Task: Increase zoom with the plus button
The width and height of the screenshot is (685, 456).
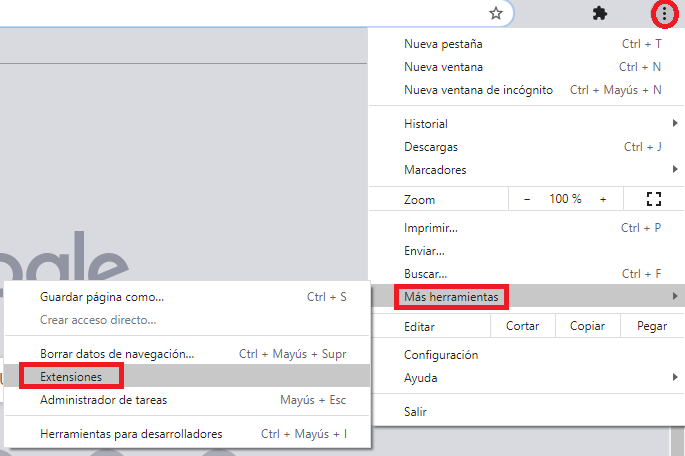Action: (603, 199)
